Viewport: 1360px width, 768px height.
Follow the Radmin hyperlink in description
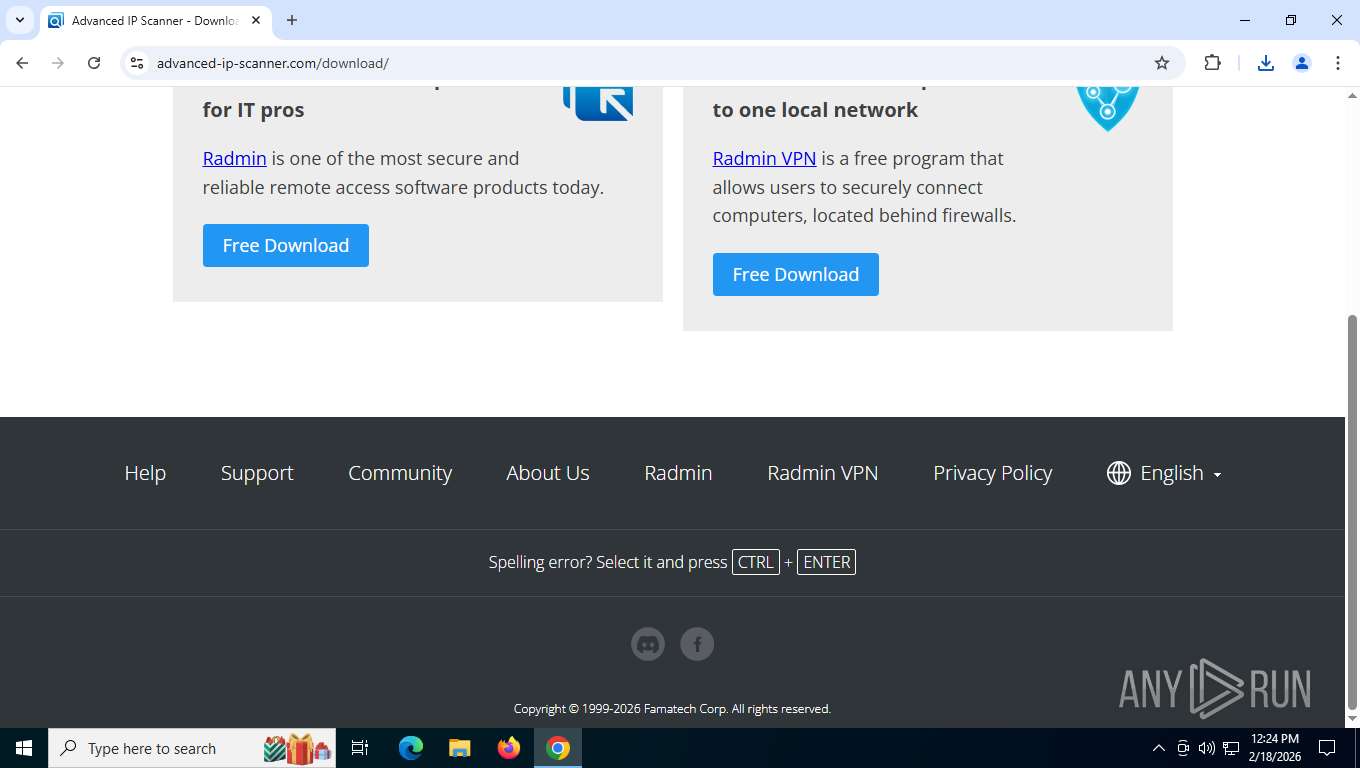pyautogui.click(x=235, y=158)
